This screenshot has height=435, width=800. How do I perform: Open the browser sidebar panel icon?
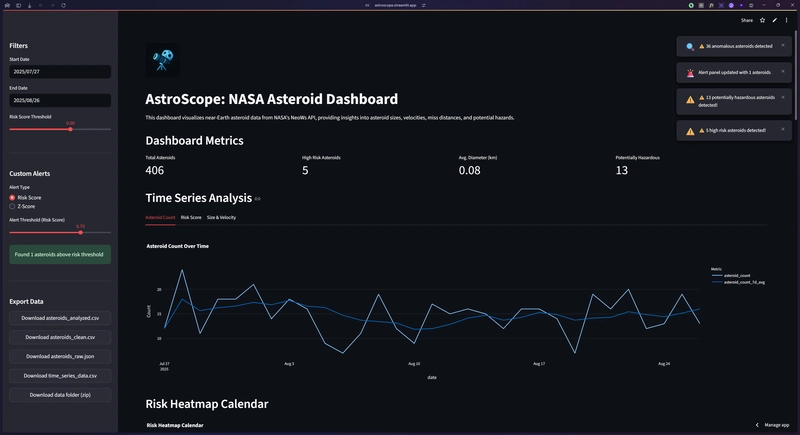[18, 5]
